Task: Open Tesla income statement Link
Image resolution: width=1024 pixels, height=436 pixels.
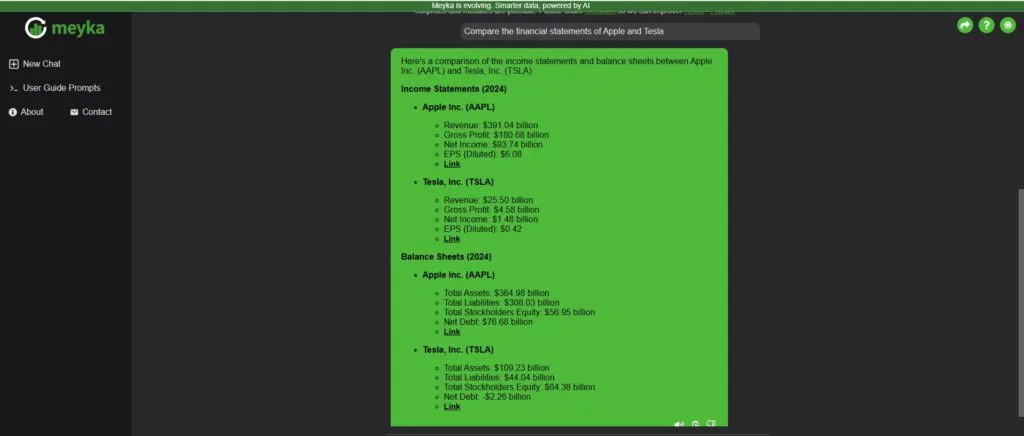Action: 452,239
